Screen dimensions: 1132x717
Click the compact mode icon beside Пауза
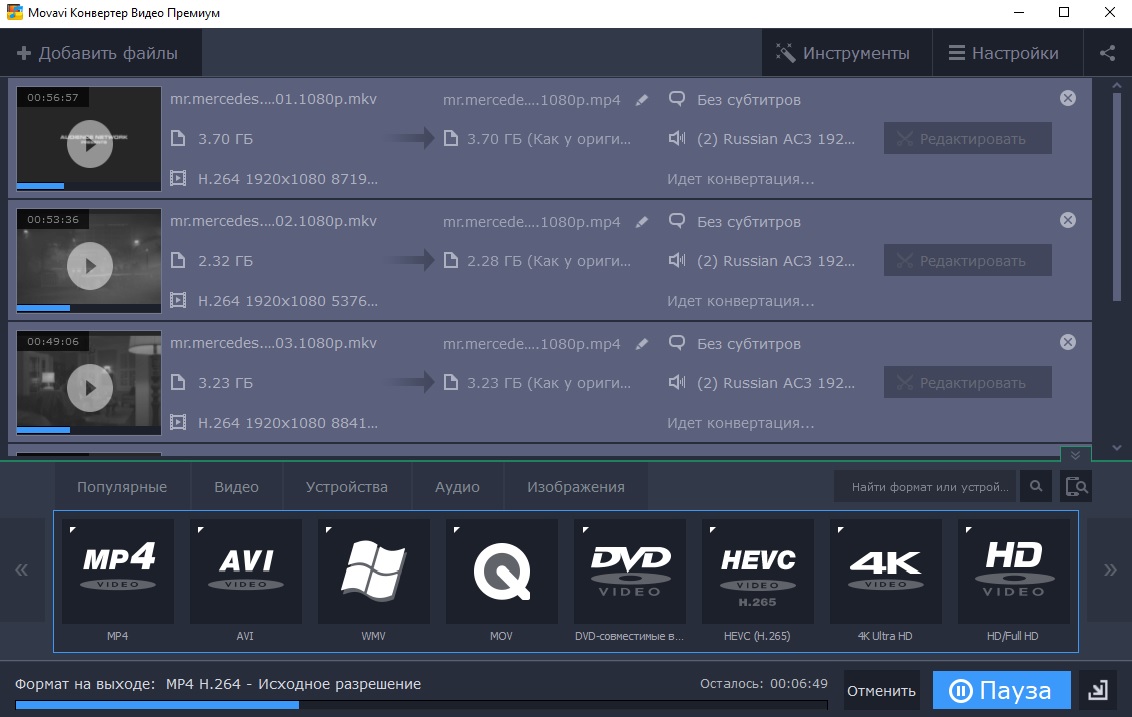[x=1097, y=691]
